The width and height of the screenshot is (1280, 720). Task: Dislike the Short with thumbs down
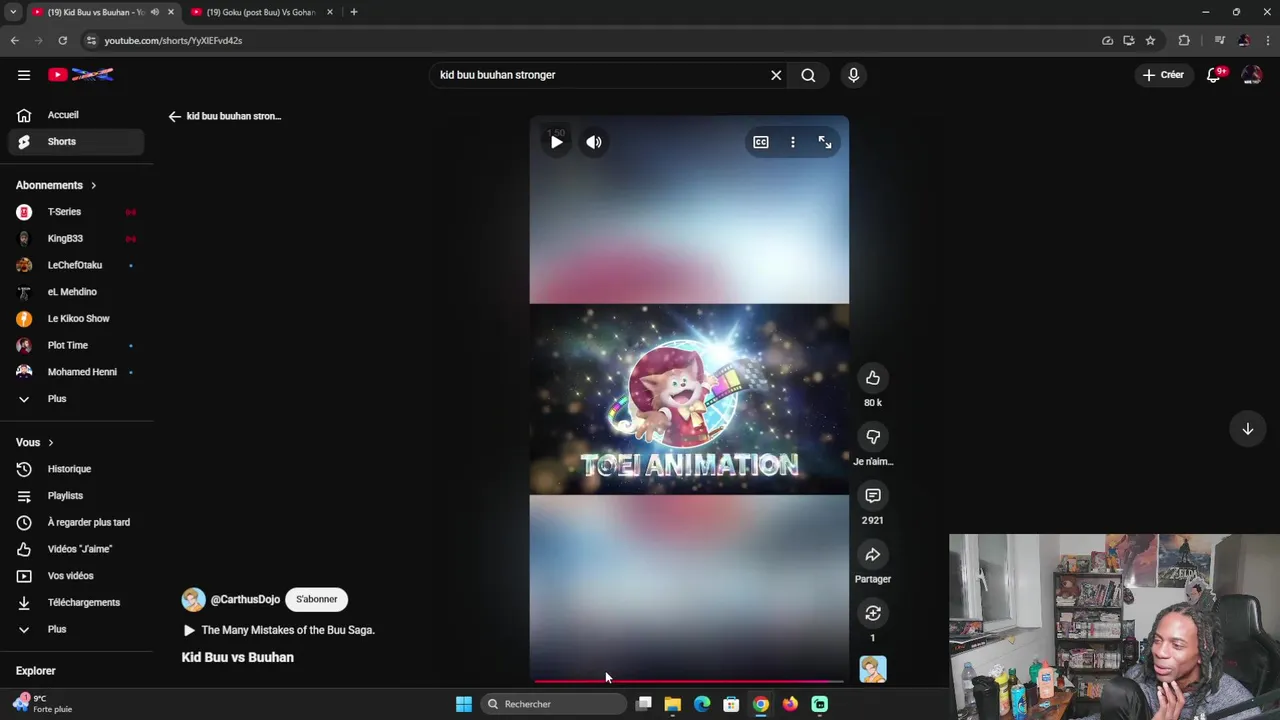(x=873, y=437)
